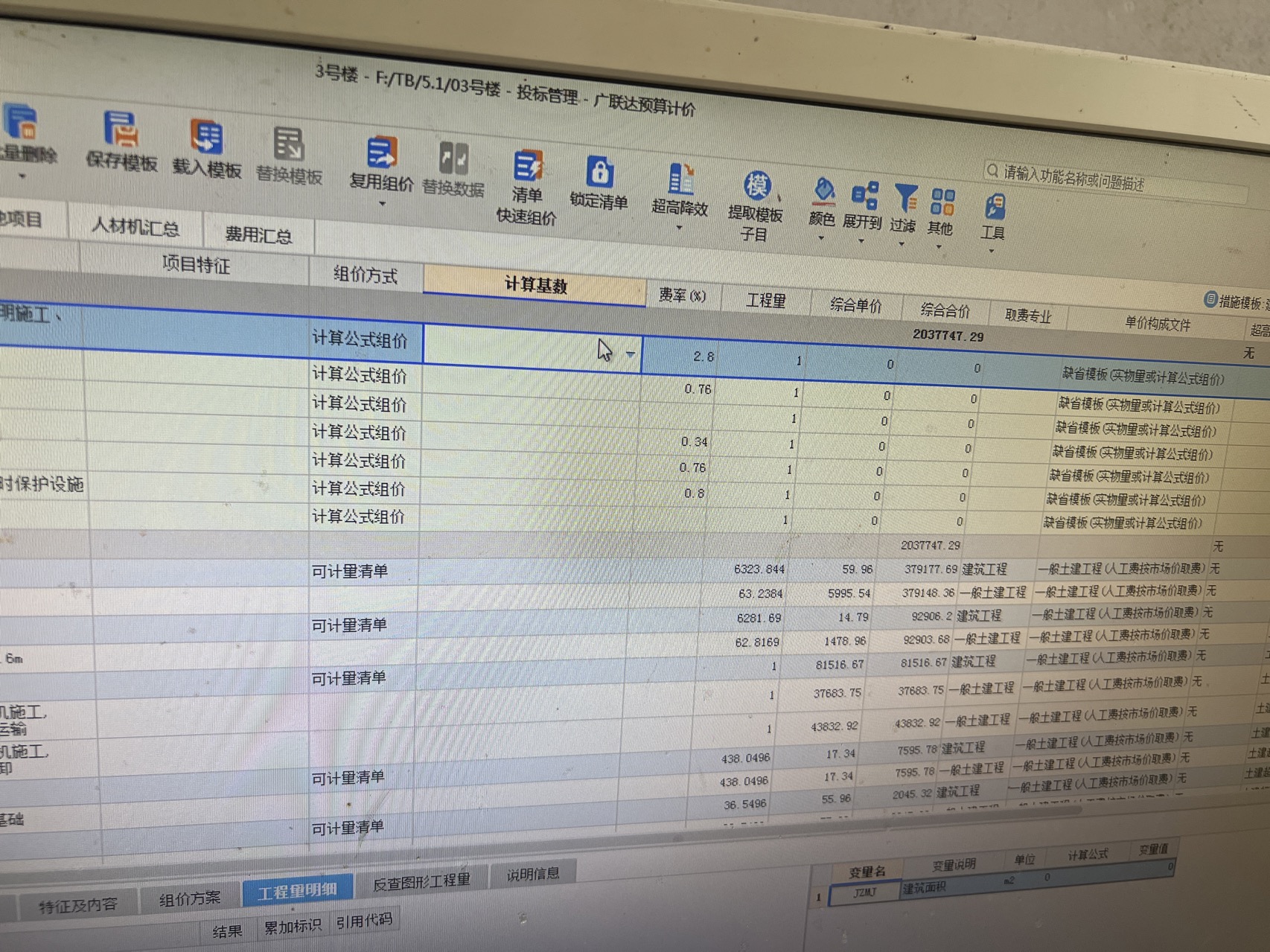1270x952 pixels.
Task: Click the 累加标识 column header
Action: tap(293, 926)
